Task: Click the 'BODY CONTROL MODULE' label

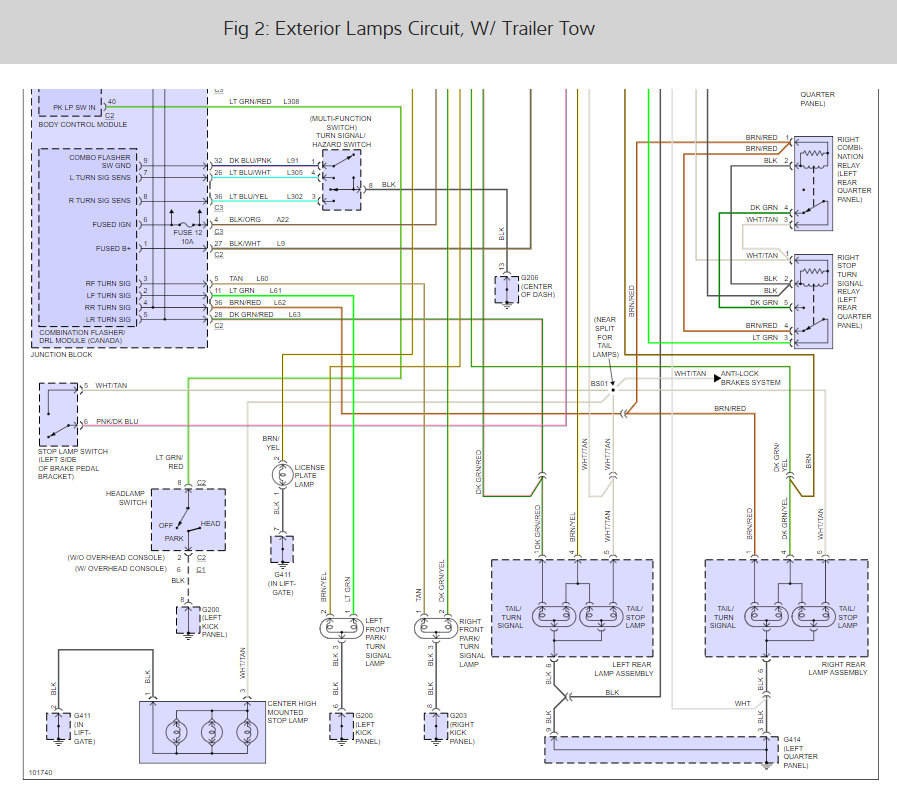Action: coord(83,124)
